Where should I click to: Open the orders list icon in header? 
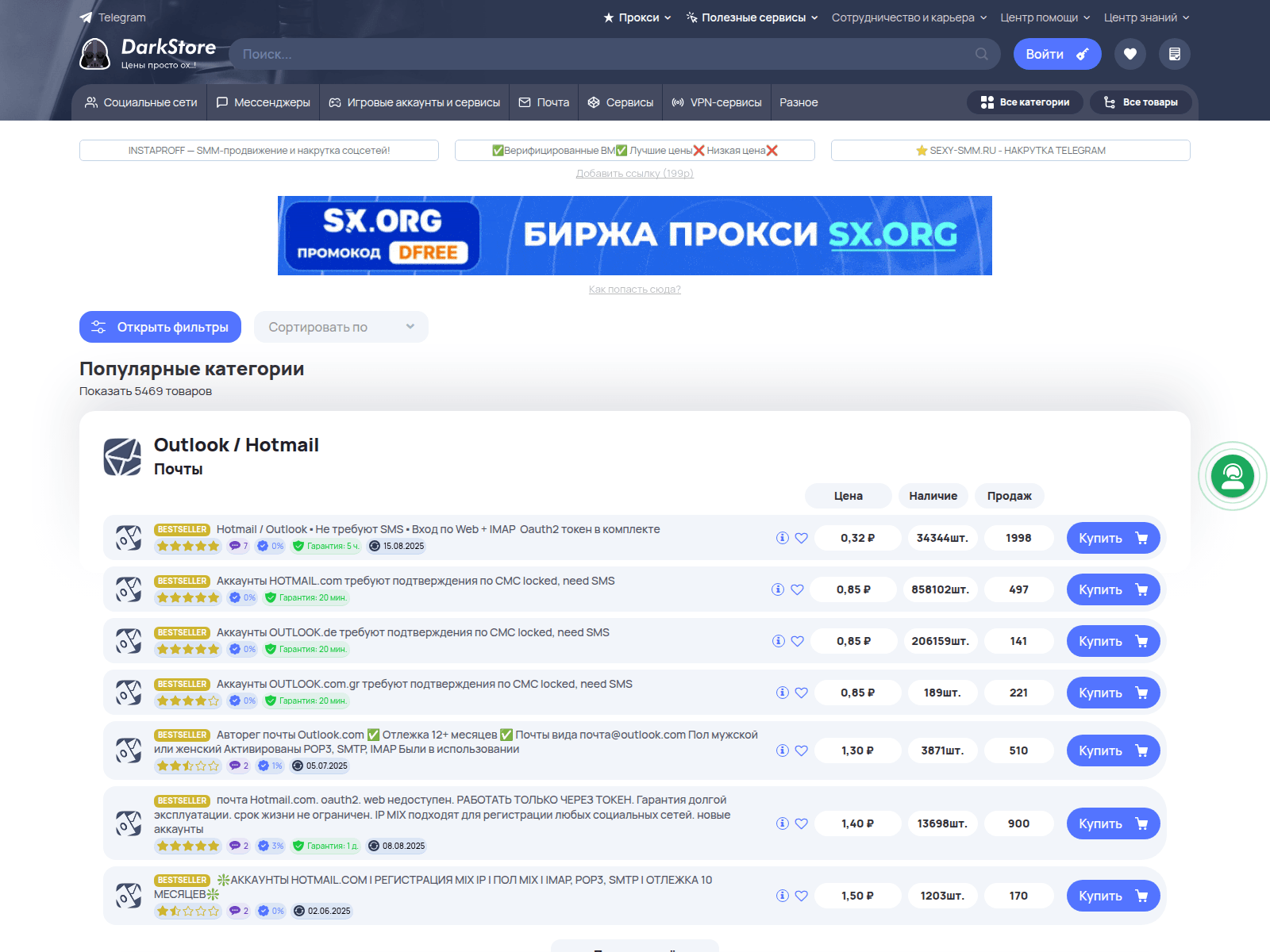click(x=1175, y=54)
